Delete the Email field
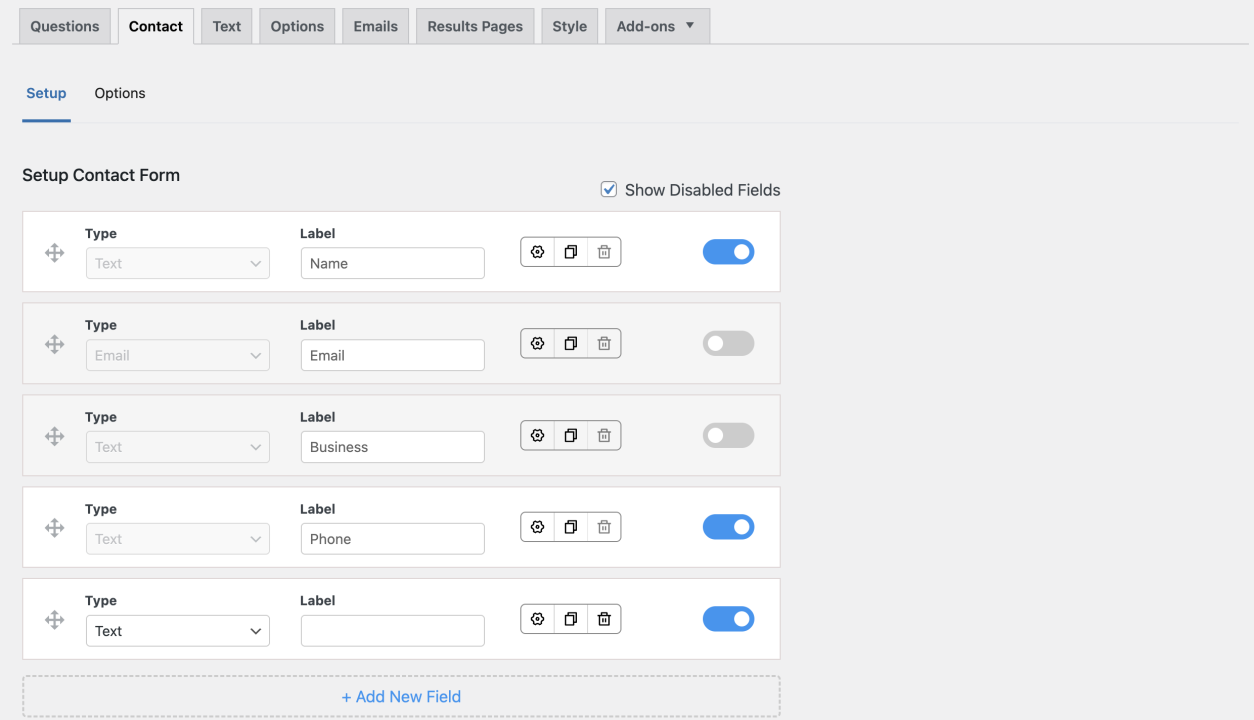Image resolution: width=1254 pixels, height=720 pixels. pos(604,344)
